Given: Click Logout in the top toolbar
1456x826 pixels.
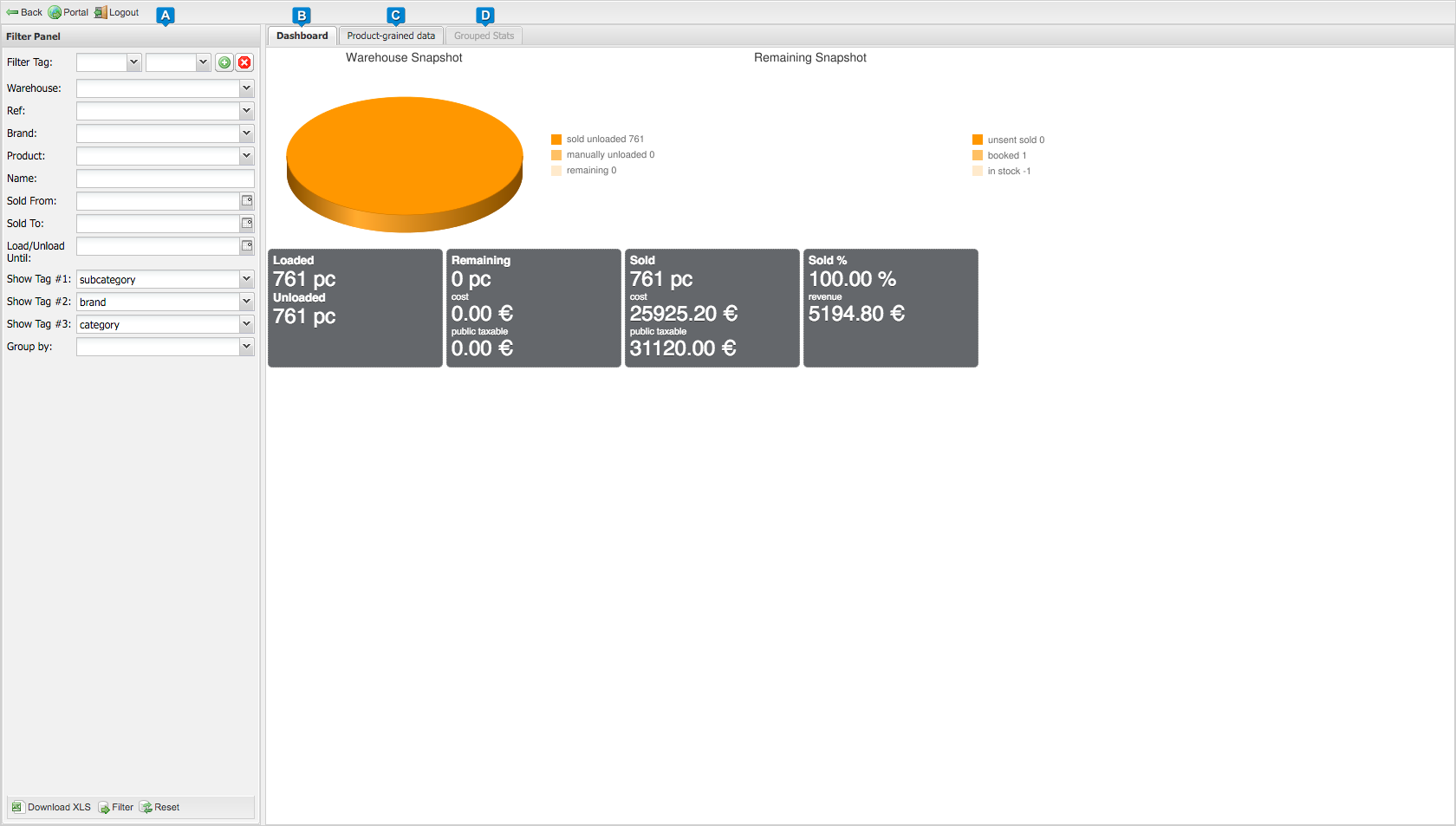Looking at the screenshot, I should click(117, 12).
